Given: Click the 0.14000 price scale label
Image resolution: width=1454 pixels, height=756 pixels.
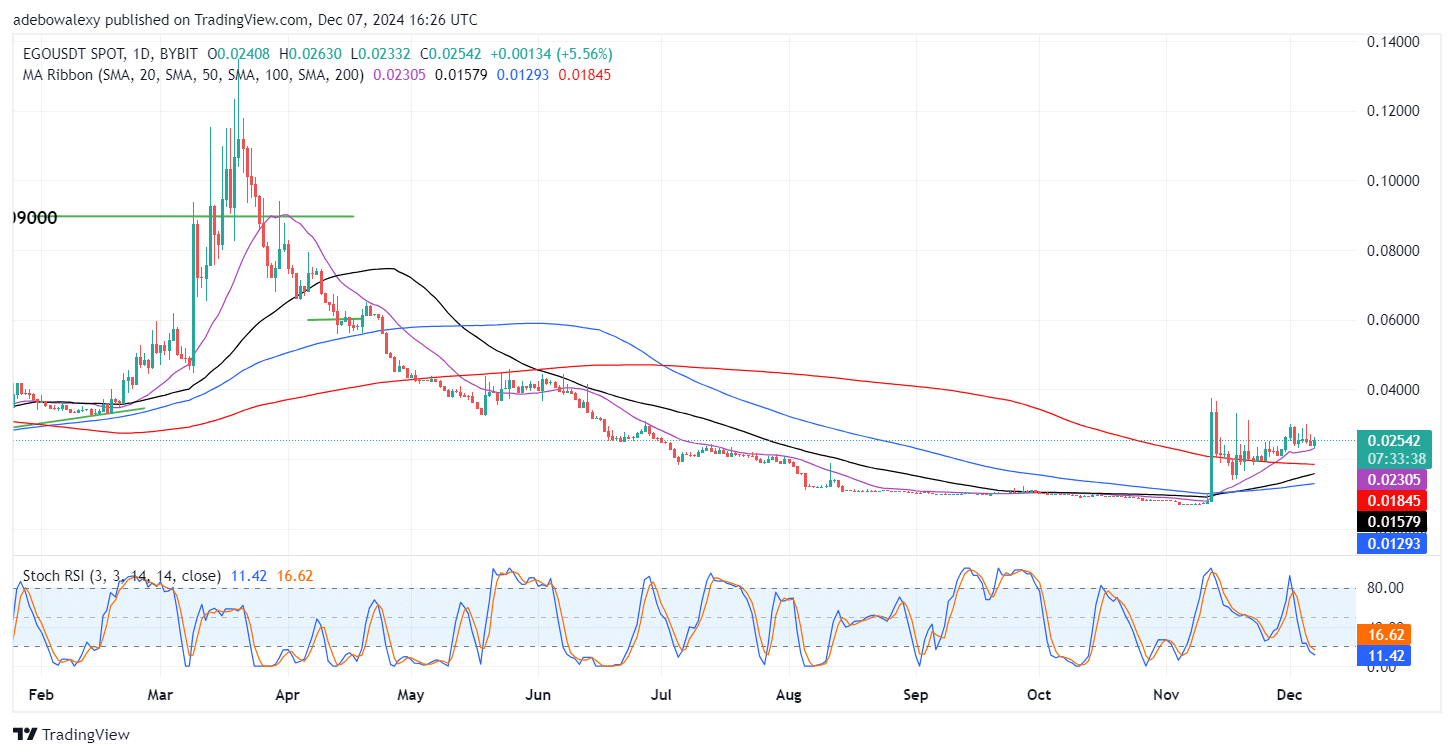Looking at the screenshot, I should [x=1394, y=42].
